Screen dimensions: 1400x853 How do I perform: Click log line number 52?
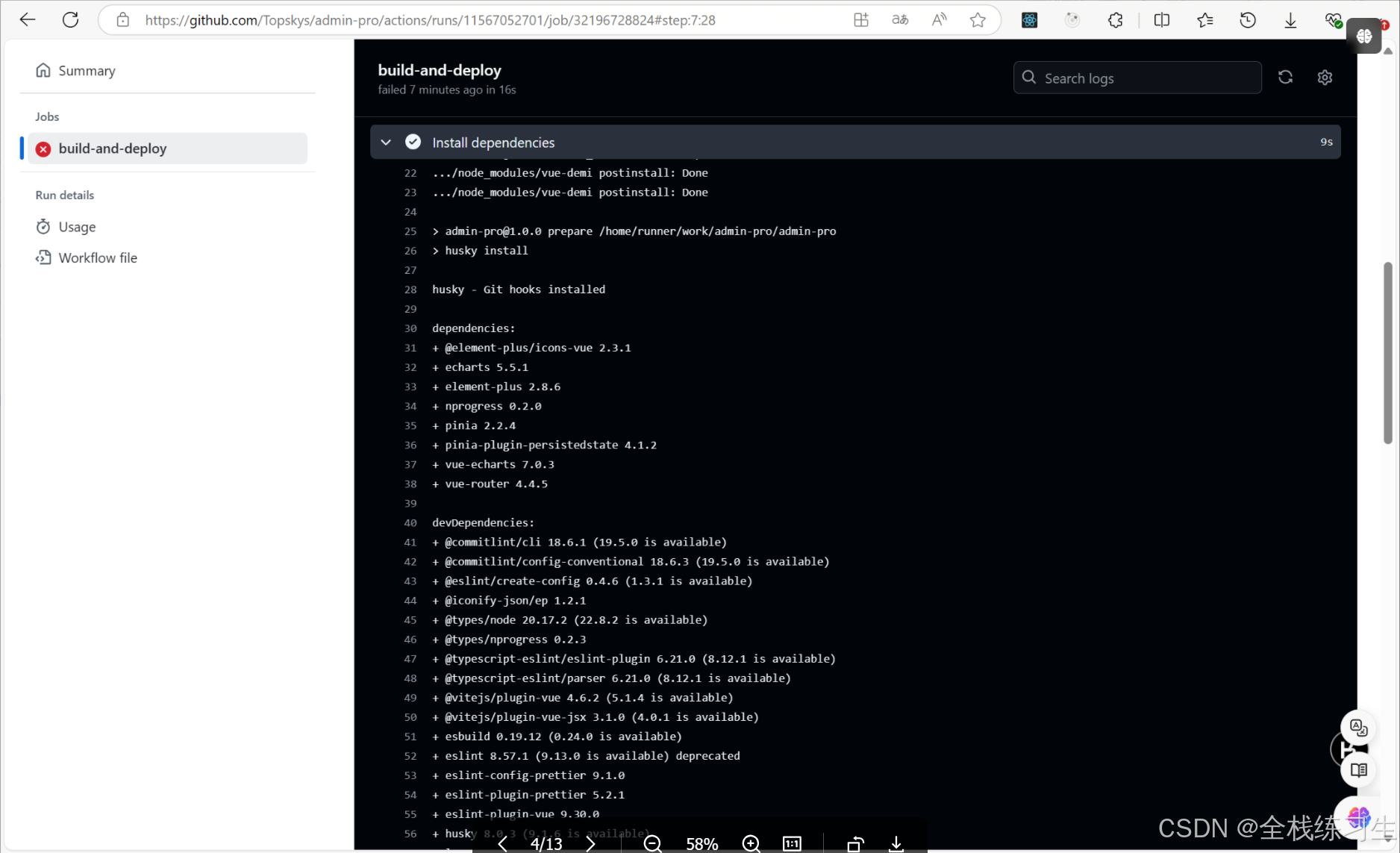(x=410, y=756)
